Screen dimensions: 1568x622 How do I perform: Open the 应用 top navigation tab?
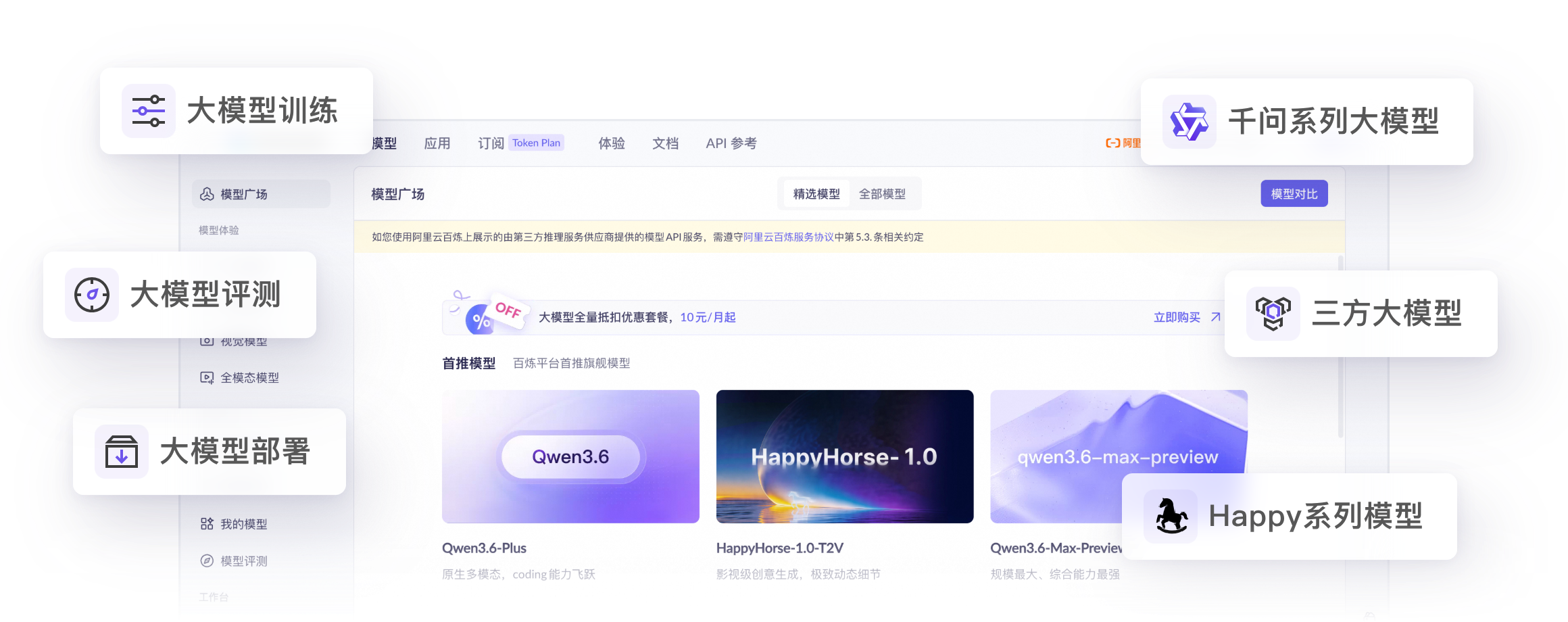coord(437,143)
